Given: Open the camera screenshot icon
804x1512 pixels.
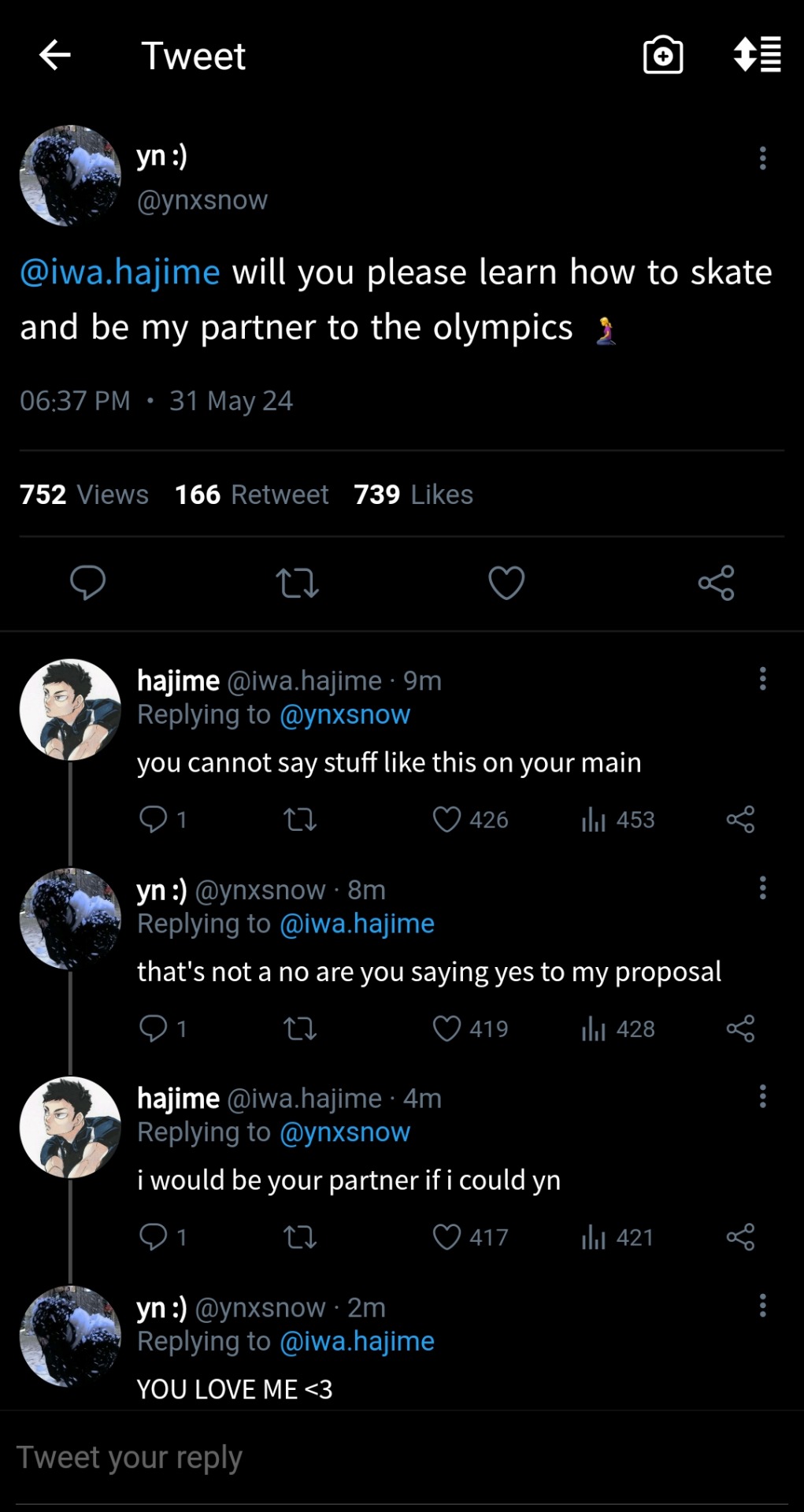Looking at the screenshot, I should pyautogui.click(x=663, y=55).
